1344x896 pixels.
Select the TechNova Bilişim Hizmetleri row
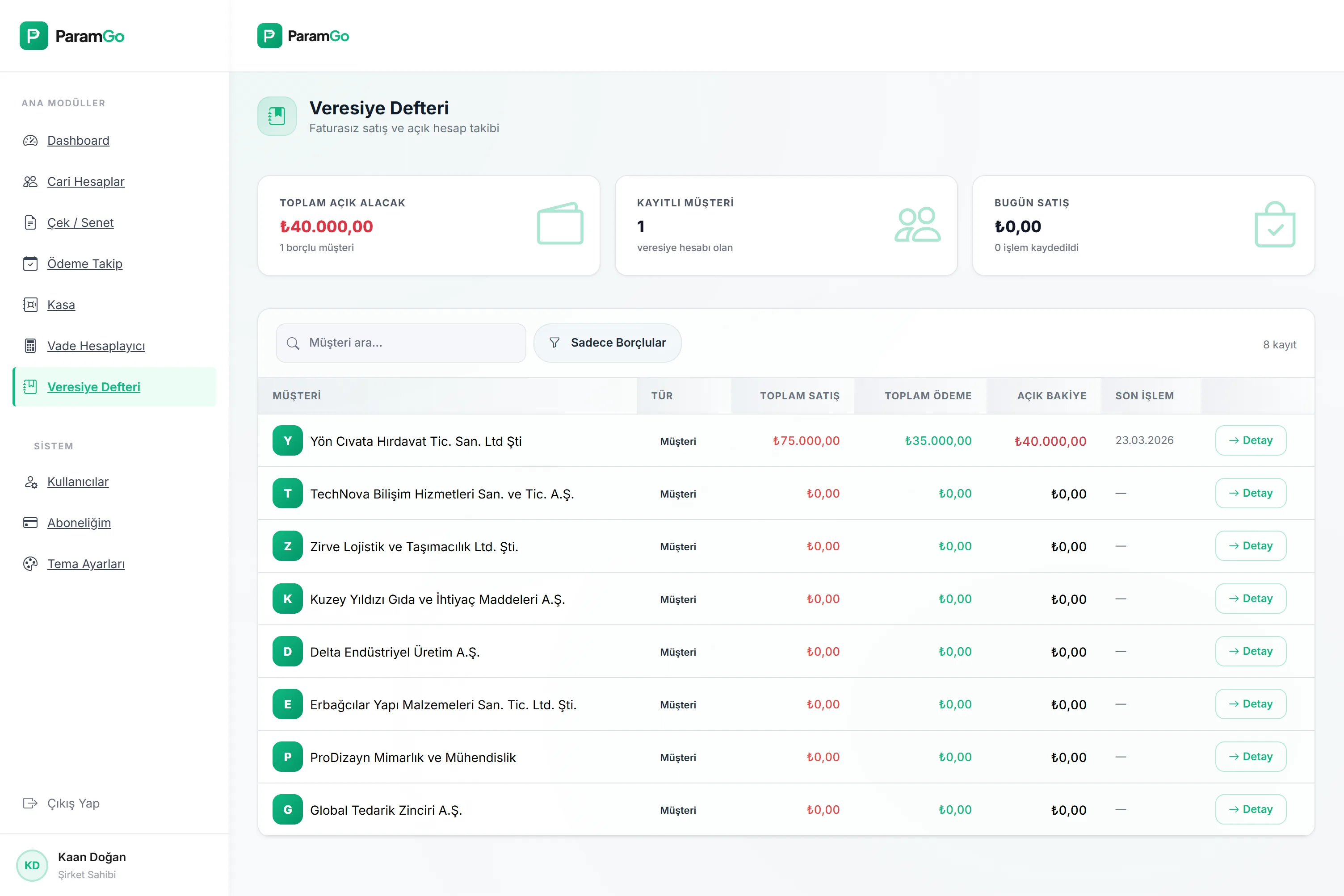(441, 494)
